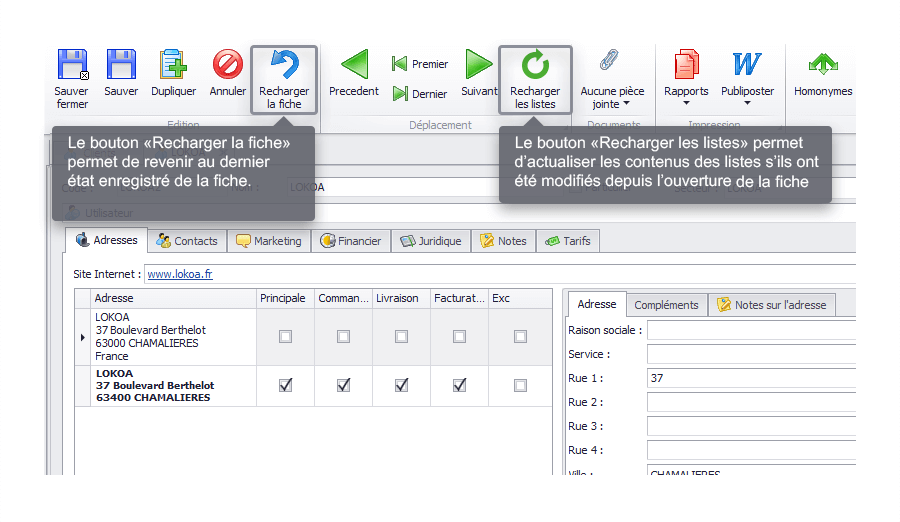Click the Rue 1 field containing 37
Image resolution: width=900 pixels, height=522 pixels.
(751, 378)
